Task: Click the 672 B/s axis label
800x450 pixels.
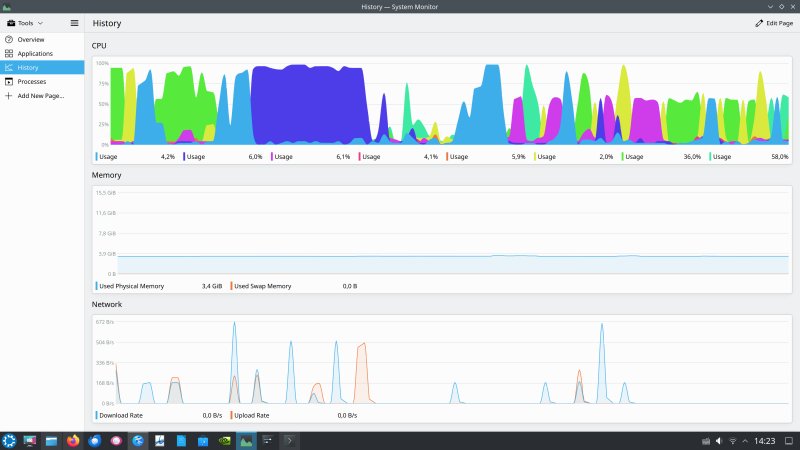Action: pos(105,322)
